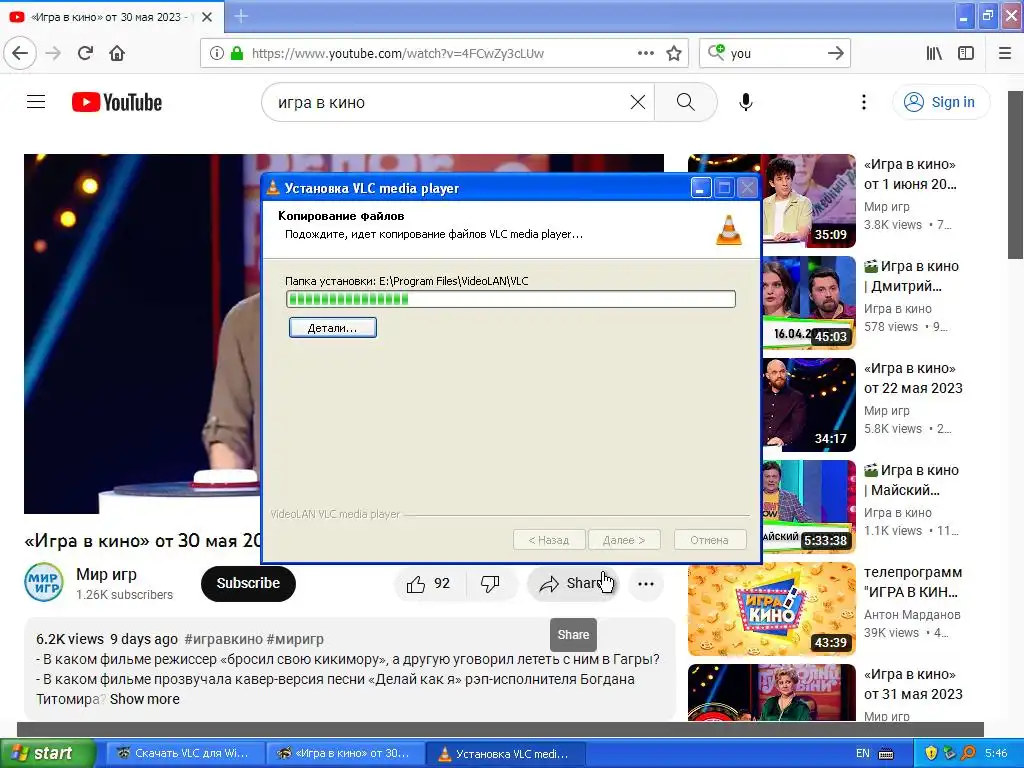Click the Назад button in the installer
This screenshot has width=1024, height=768.
549,540
